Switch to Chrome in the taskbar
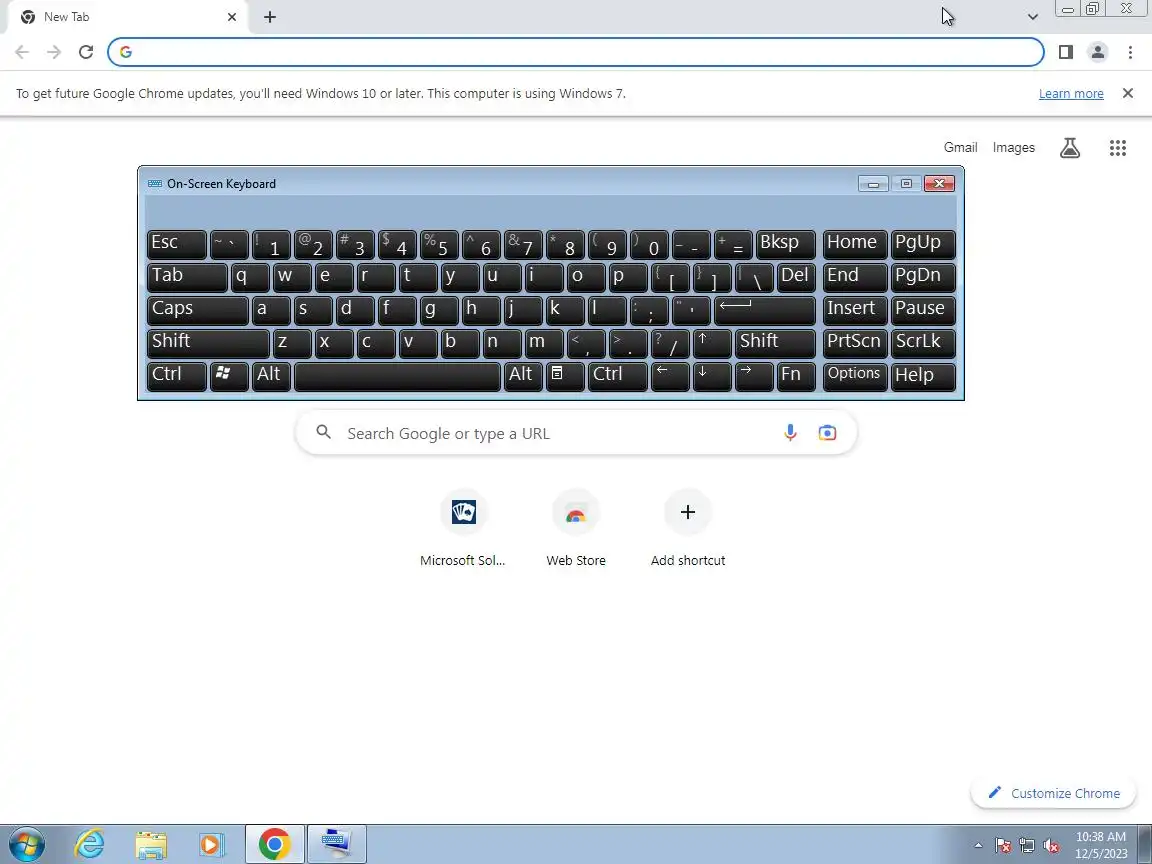The height and width of the screenshot is (864, 1152). click(274, 844)
